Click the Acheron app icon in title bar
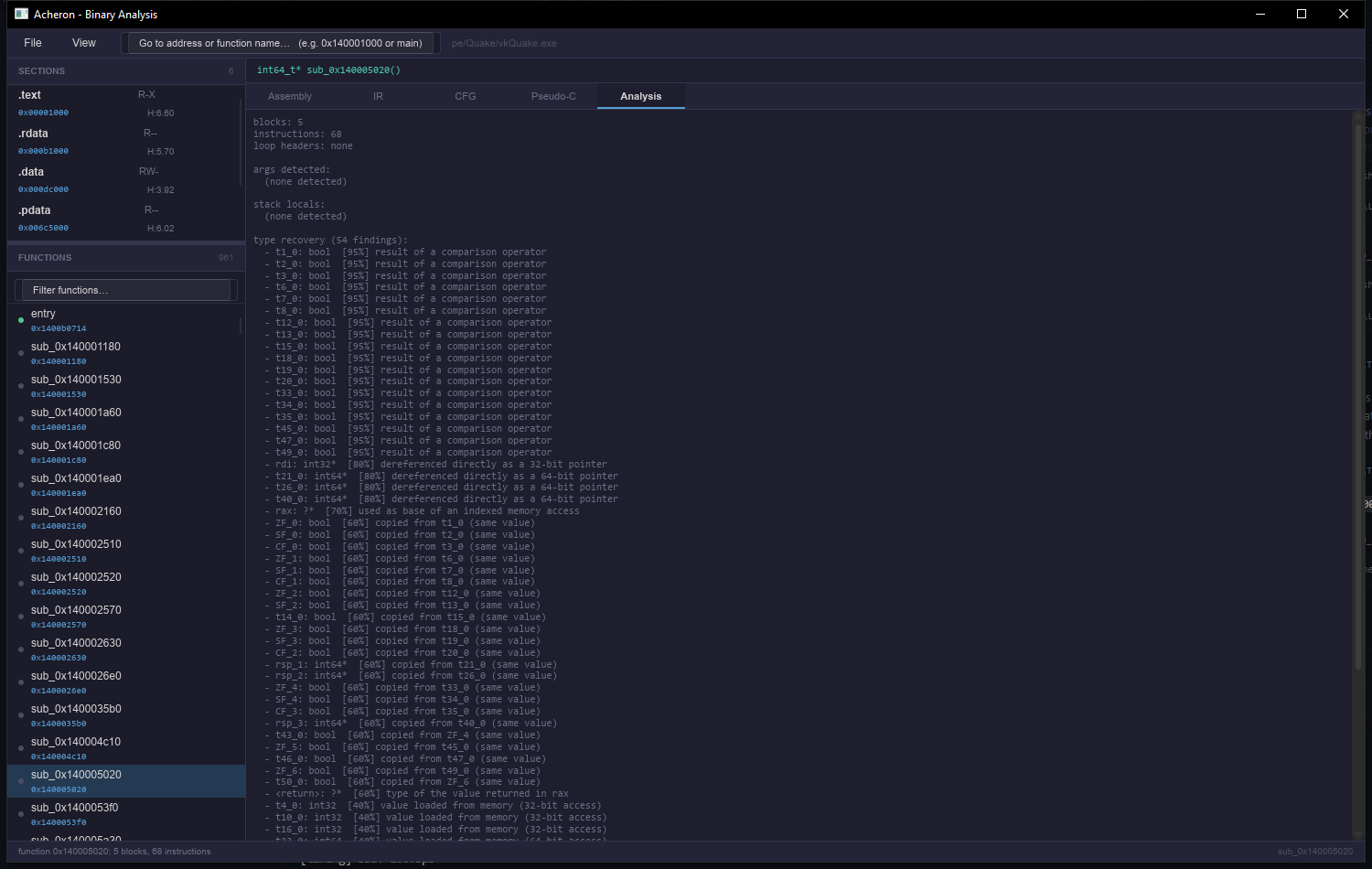This screenshot has height=869, width=1372. pos(22,14)
